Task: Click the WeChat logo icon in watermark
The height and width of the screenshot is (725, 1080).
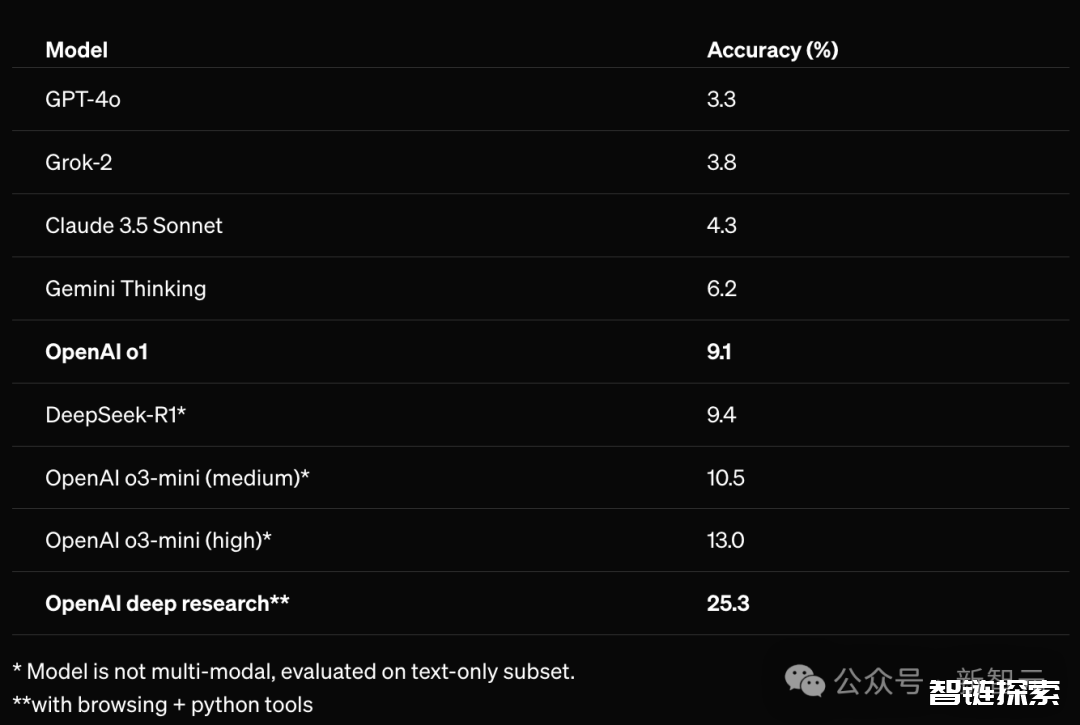Action: [804, 681]
